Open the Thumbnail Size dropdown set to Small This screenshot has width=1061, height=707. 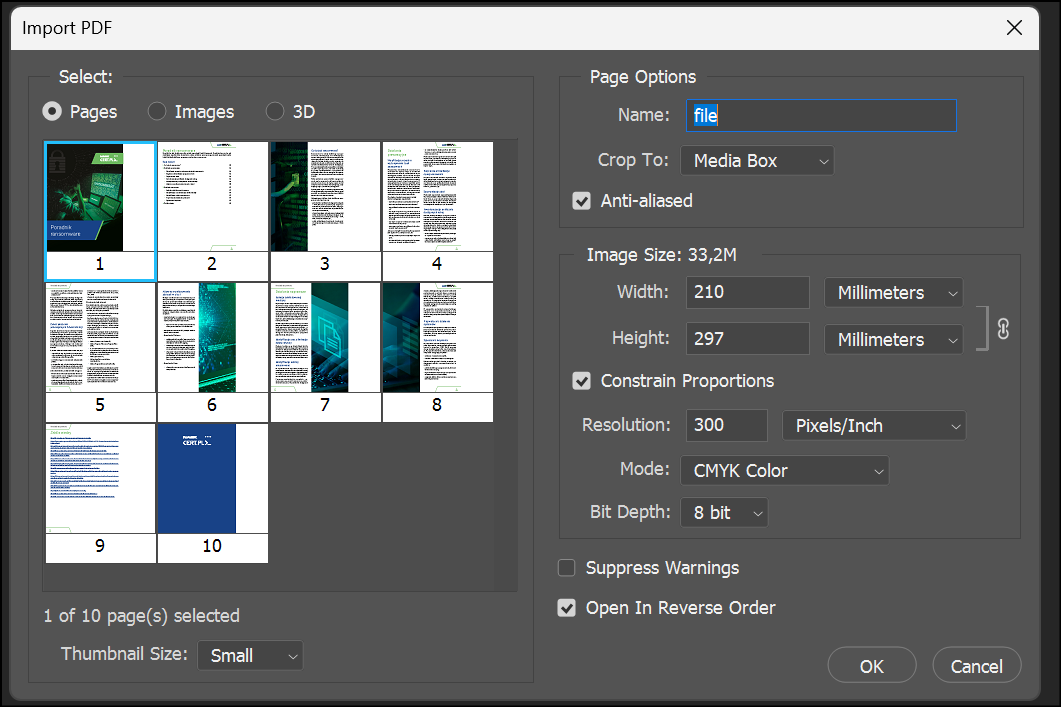click(249, 655)
